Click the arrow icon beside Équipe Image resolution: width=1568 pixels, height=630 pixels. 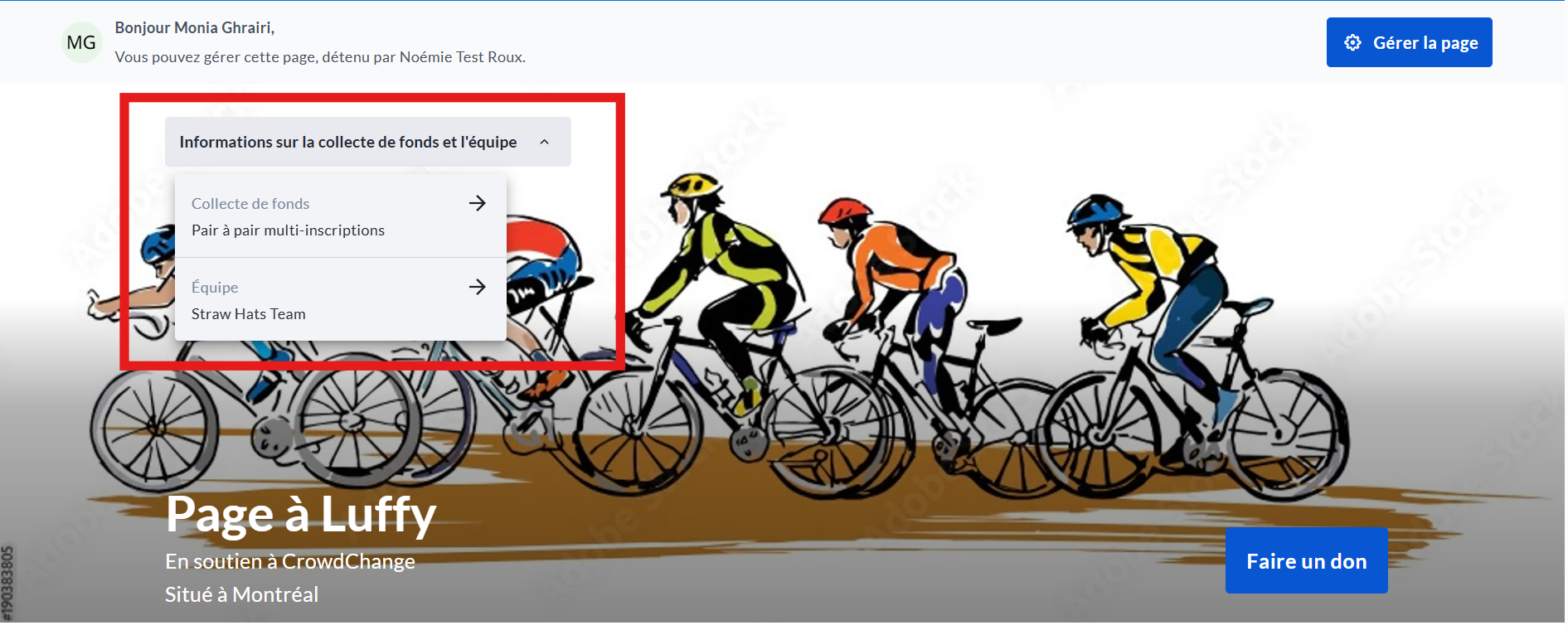[477, 287]
